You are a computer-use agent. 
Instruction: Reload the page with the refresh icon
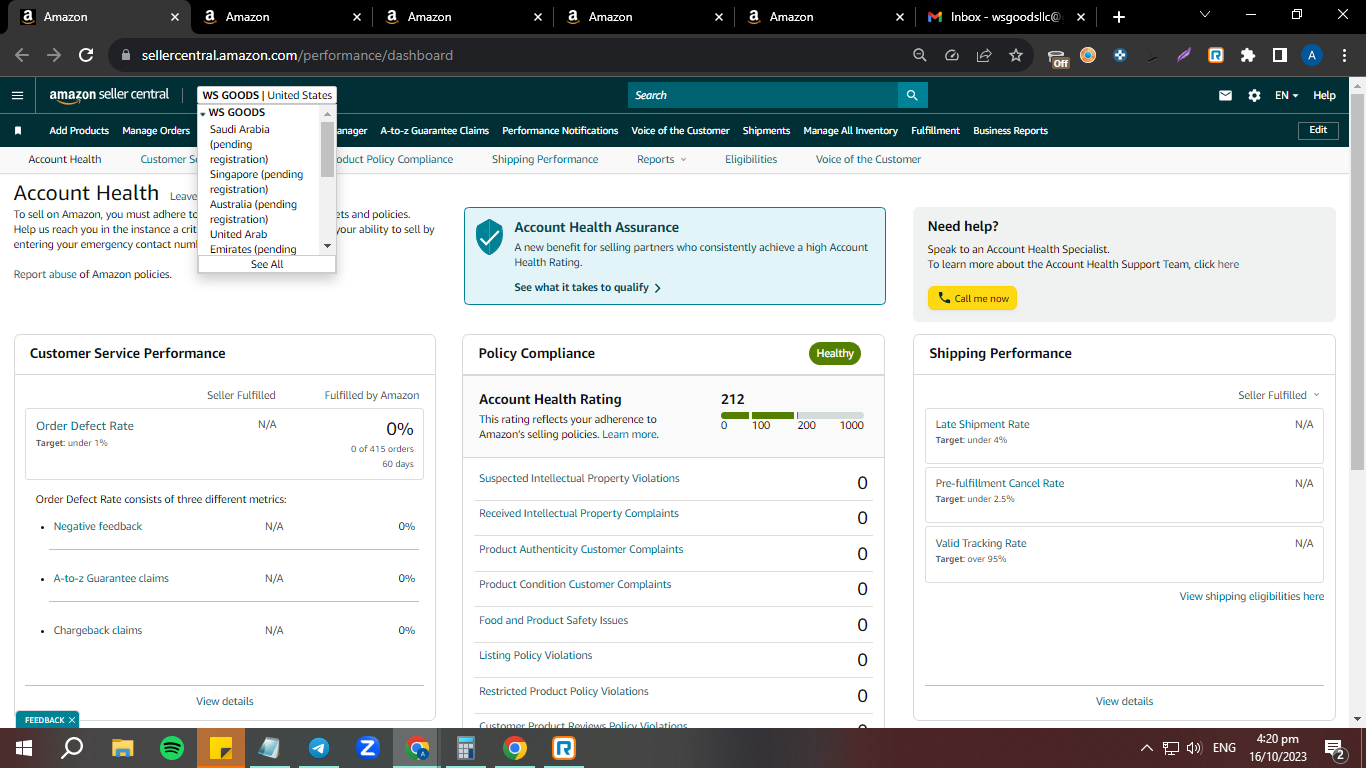[86, 56]
